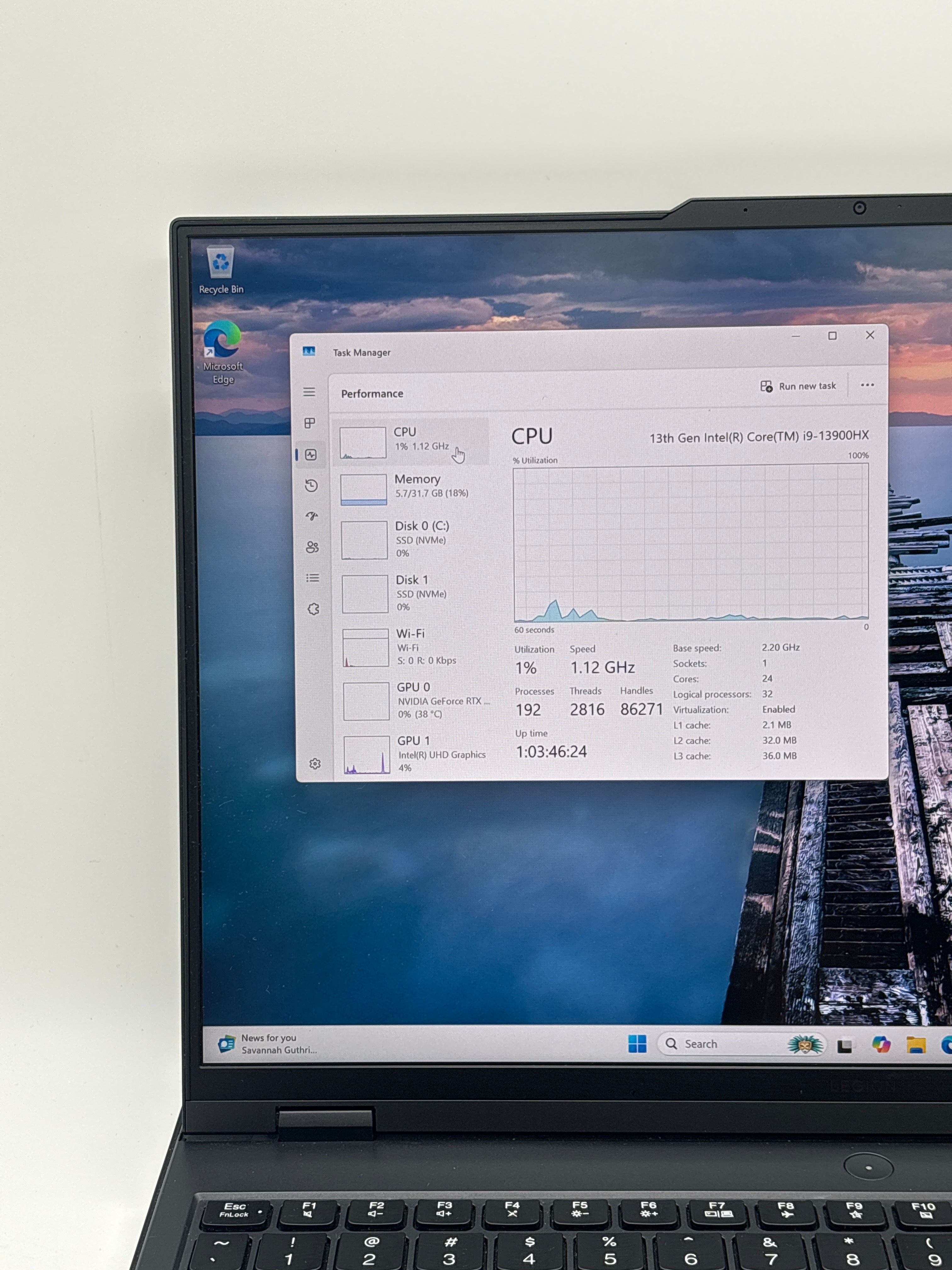Click the Wi-Fi mini graph thumbnail
The width and height of the screenshot is (952, 1270).
365,648
